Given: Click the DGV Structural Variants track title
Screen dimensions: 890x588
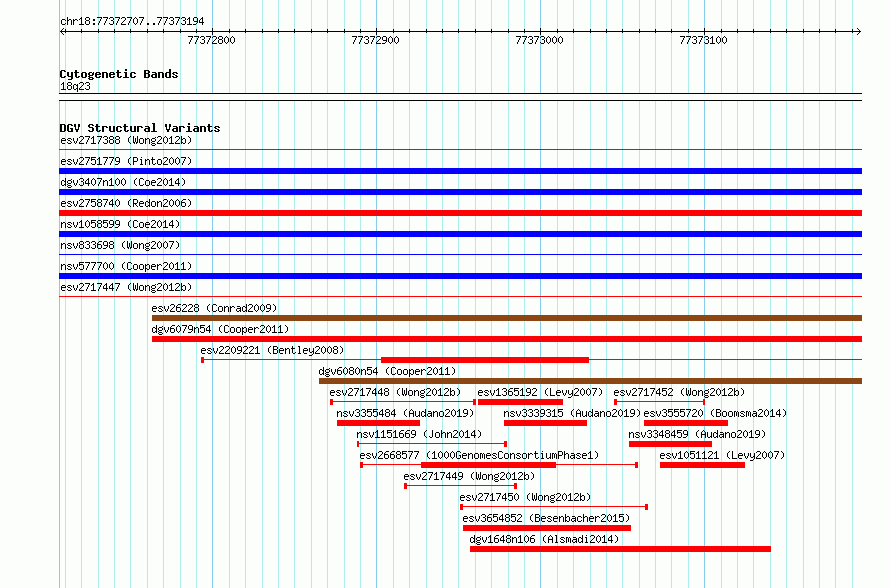Looking at the screenshot, I should 140,128.
